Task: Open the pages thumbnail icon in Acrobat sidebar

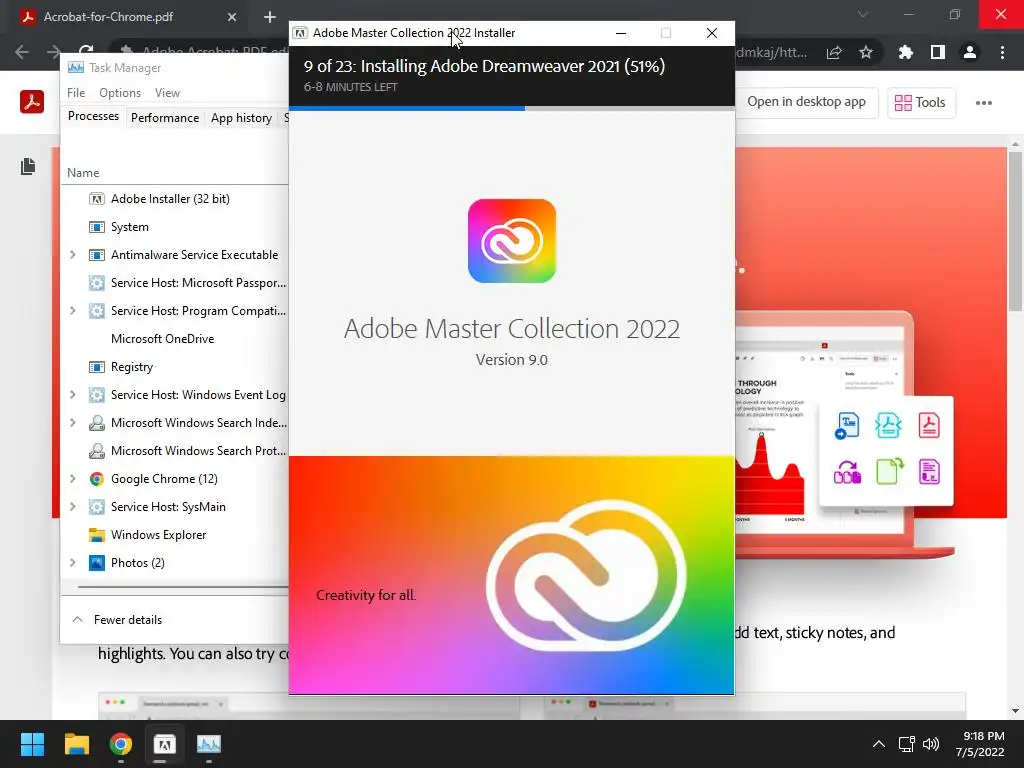Action: point(28,167)
